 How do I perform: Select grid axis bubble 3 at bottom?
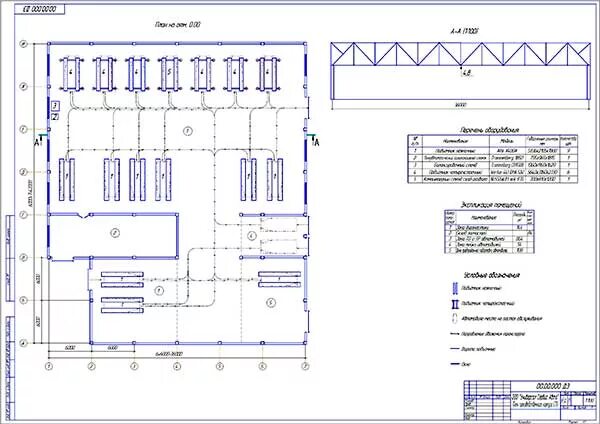[x=134, y=366]
